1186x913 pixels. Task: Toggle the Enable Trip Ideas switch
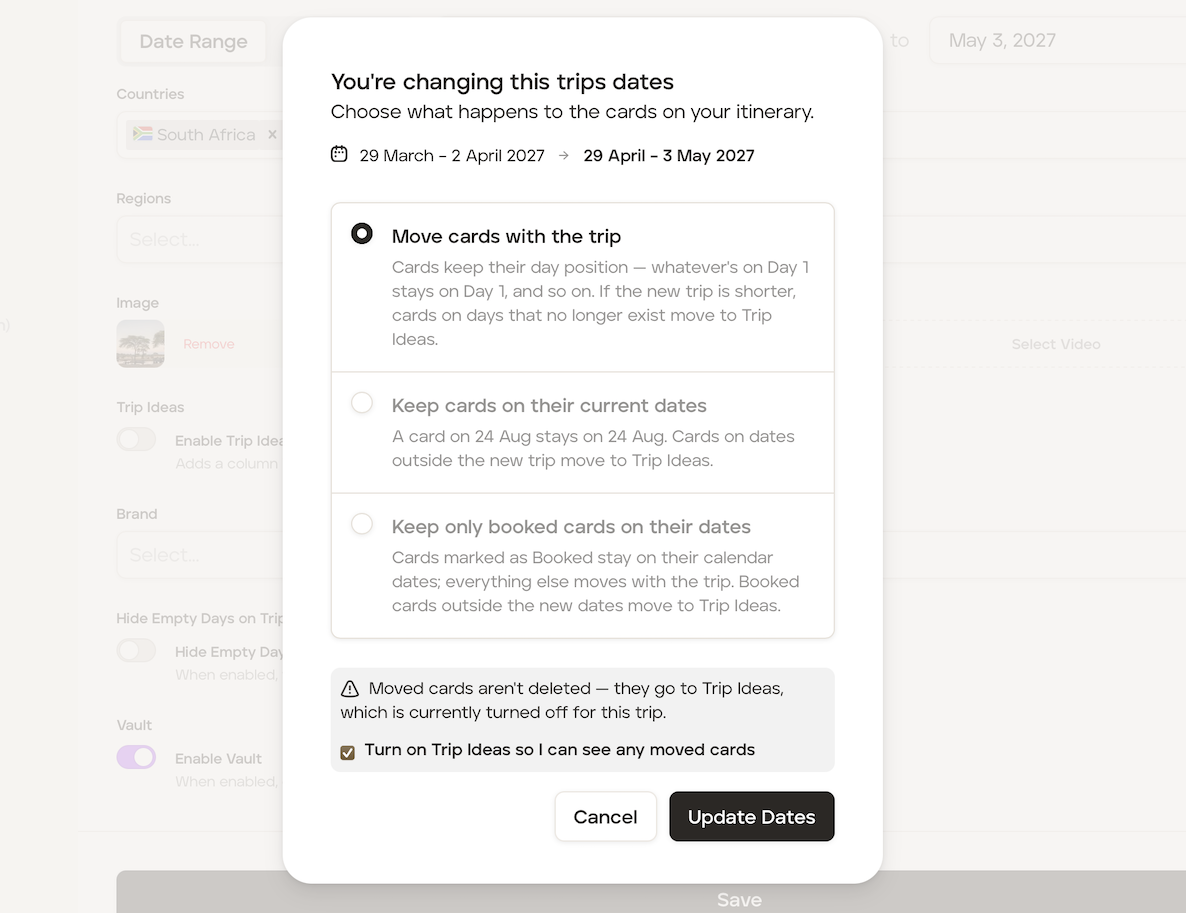click(x=136, y=439)
